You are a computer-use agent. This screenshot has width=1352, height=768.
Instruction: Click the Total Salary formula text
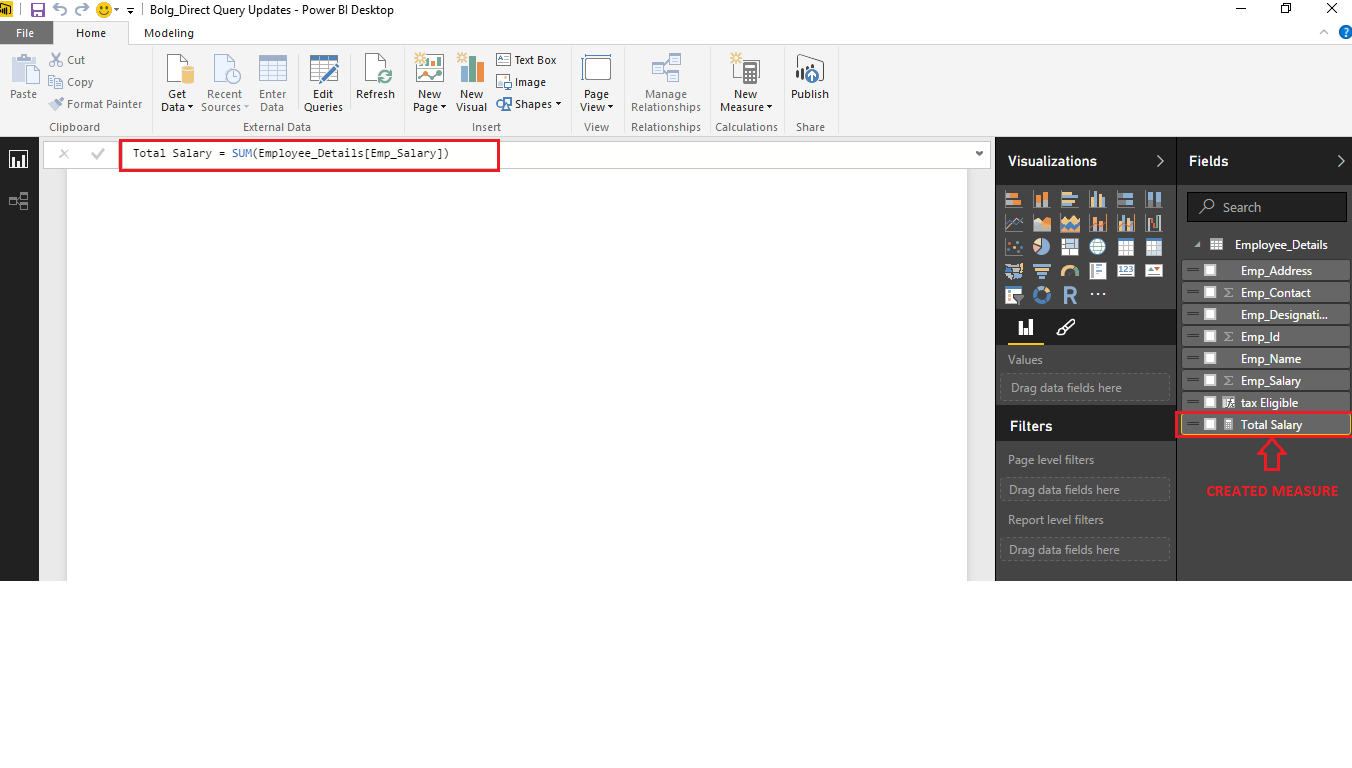point(291,154)
